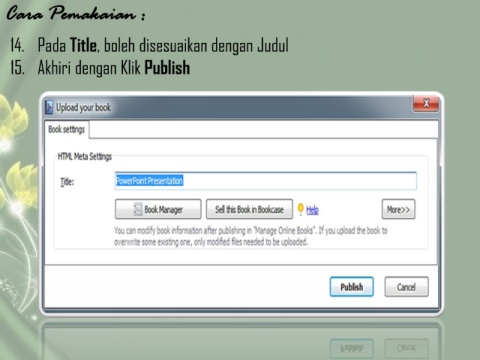Click Sell this Book in Bookcase
480x360 pixels.
pos(249,209)
